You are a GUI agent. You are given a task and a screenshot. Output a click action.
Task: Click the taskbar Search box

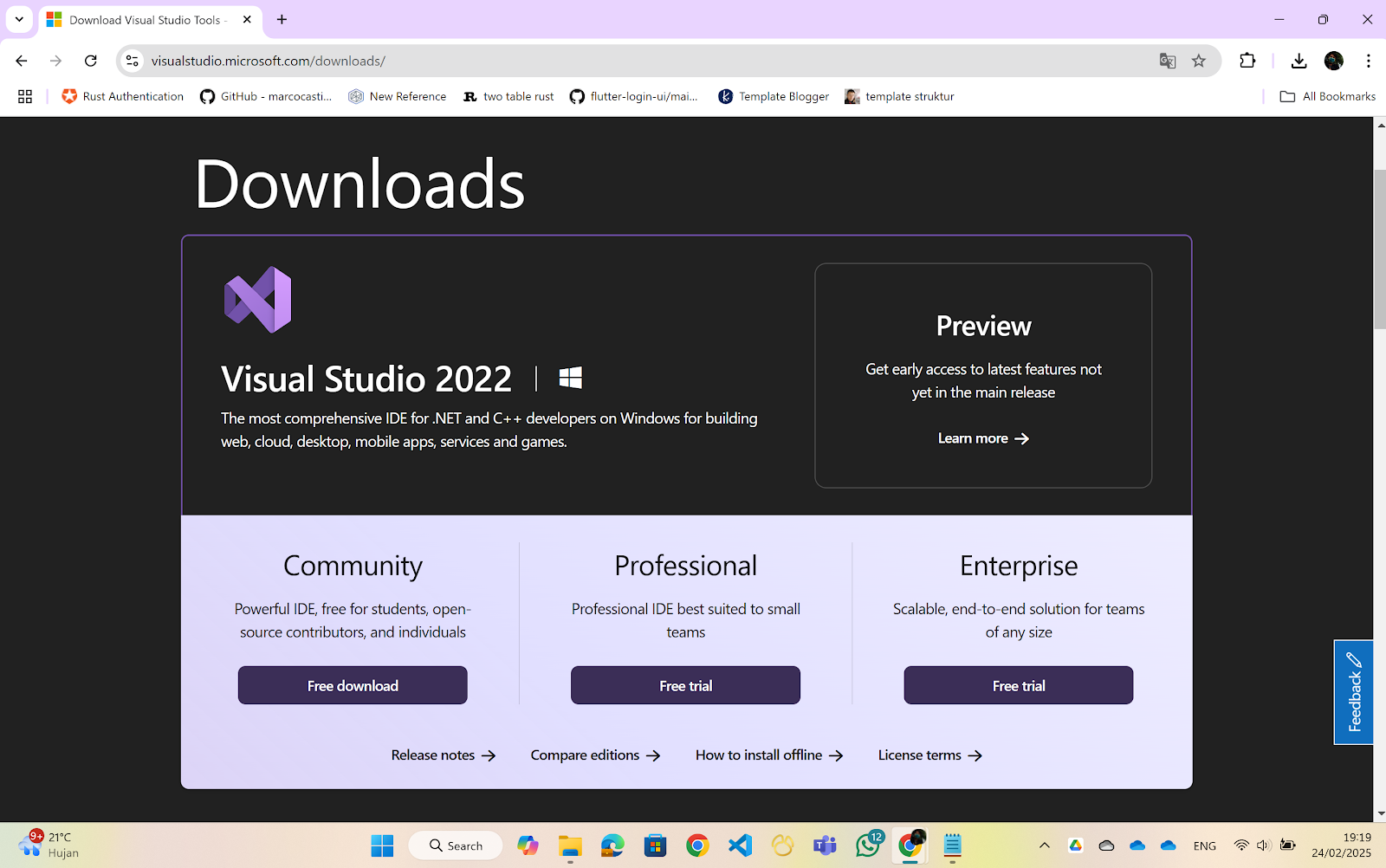(456, 845)
